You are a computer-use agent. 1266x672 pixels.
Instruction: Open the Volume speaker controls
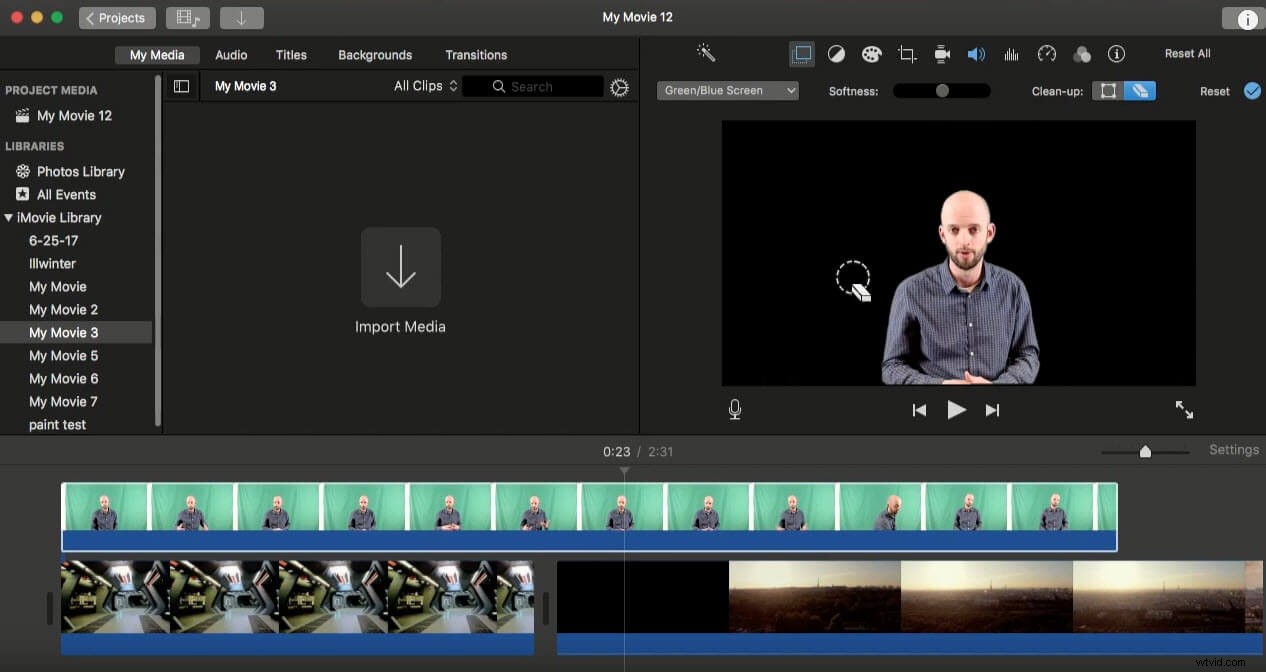coord(976,53)
